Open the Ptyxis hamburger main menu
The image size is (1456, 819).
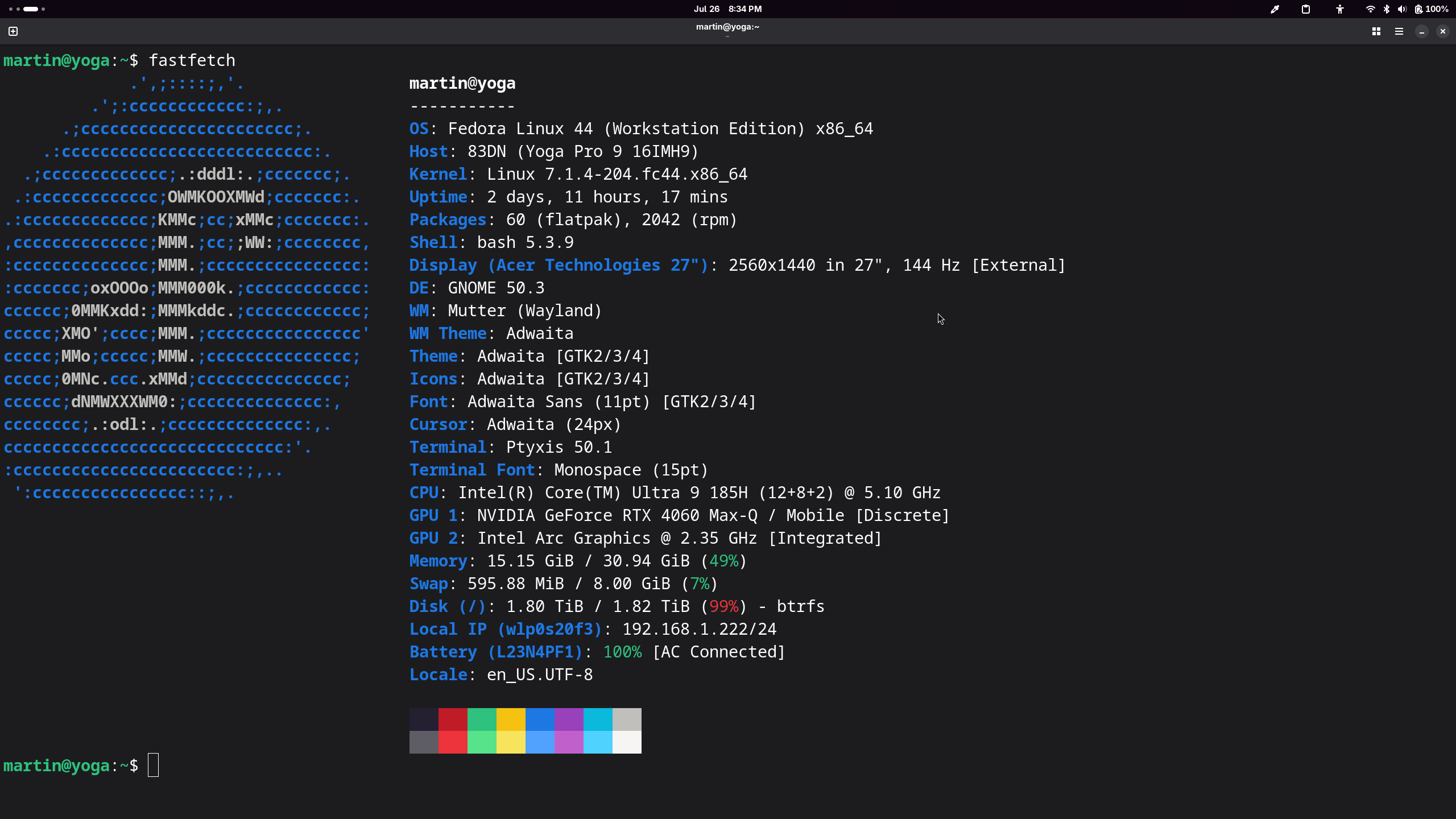pos(1399,31)
